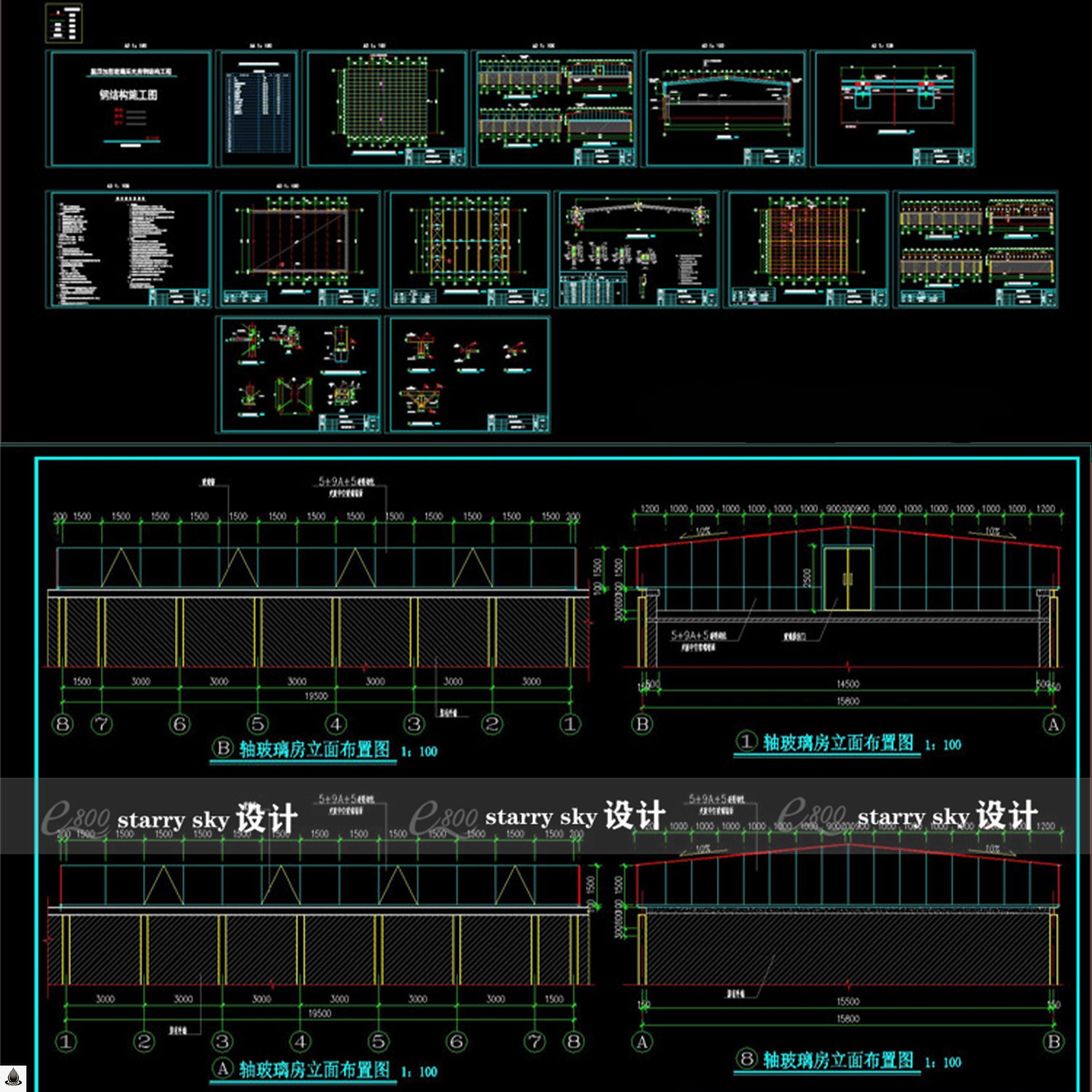Open the 钢结构施工图 cover sheet thumbnail
Viewport: 1092px width, 1092px height.
(x=129, y=109)
